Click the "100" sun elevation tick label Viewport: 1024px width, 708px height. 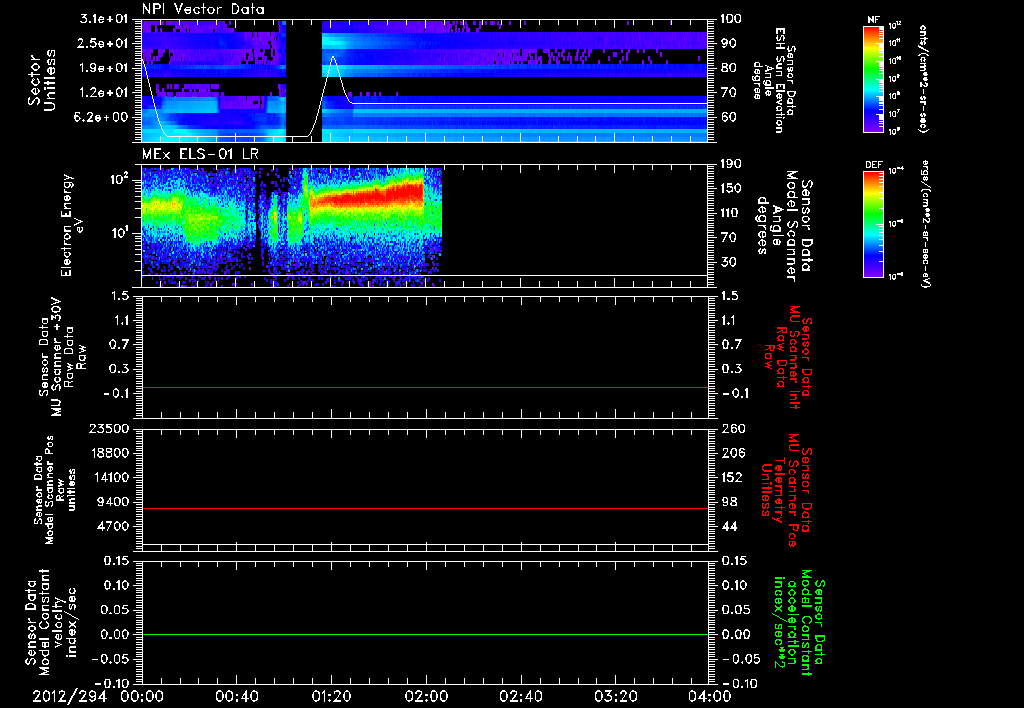click(731, 19)
